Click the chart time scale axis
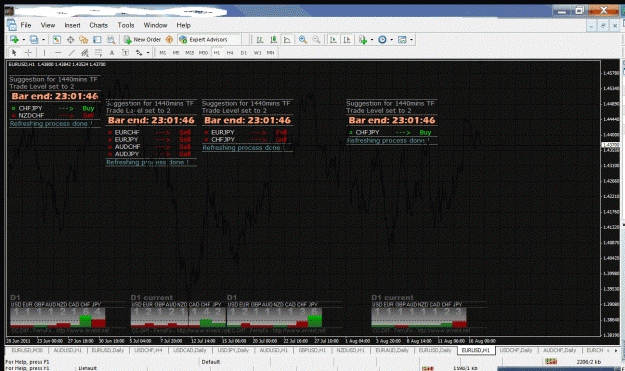Image resolution: width=625 pixels, height=371 pixels. (x=303, y=341)
